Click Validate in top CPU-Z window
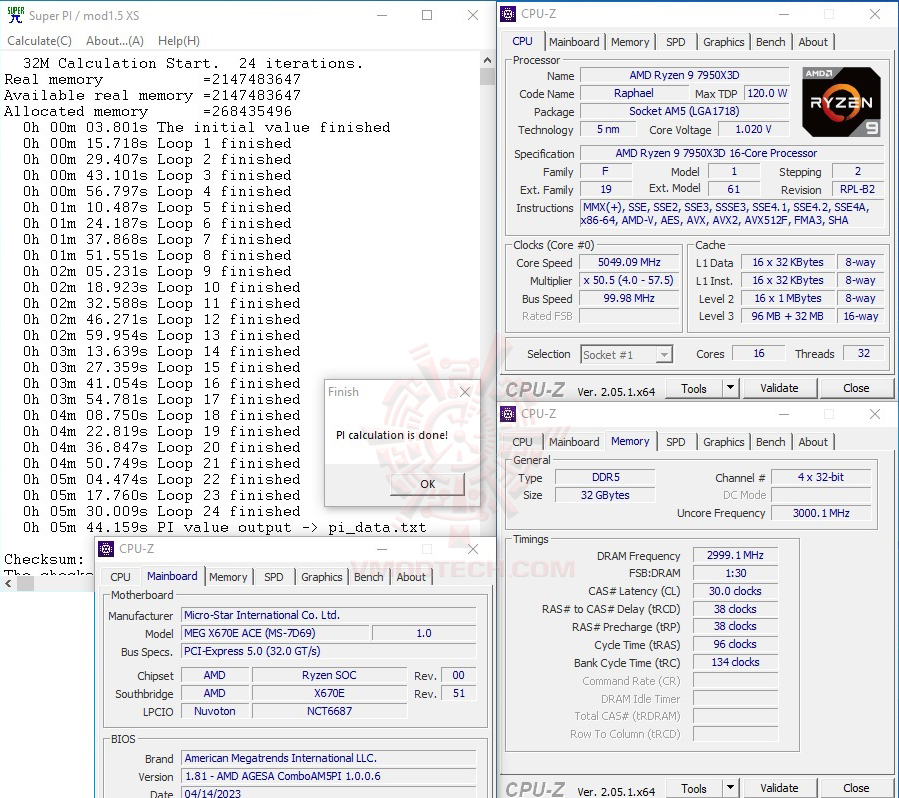This screenshot has width=899, height=798. pyautogui.click(x=779, y=388)
